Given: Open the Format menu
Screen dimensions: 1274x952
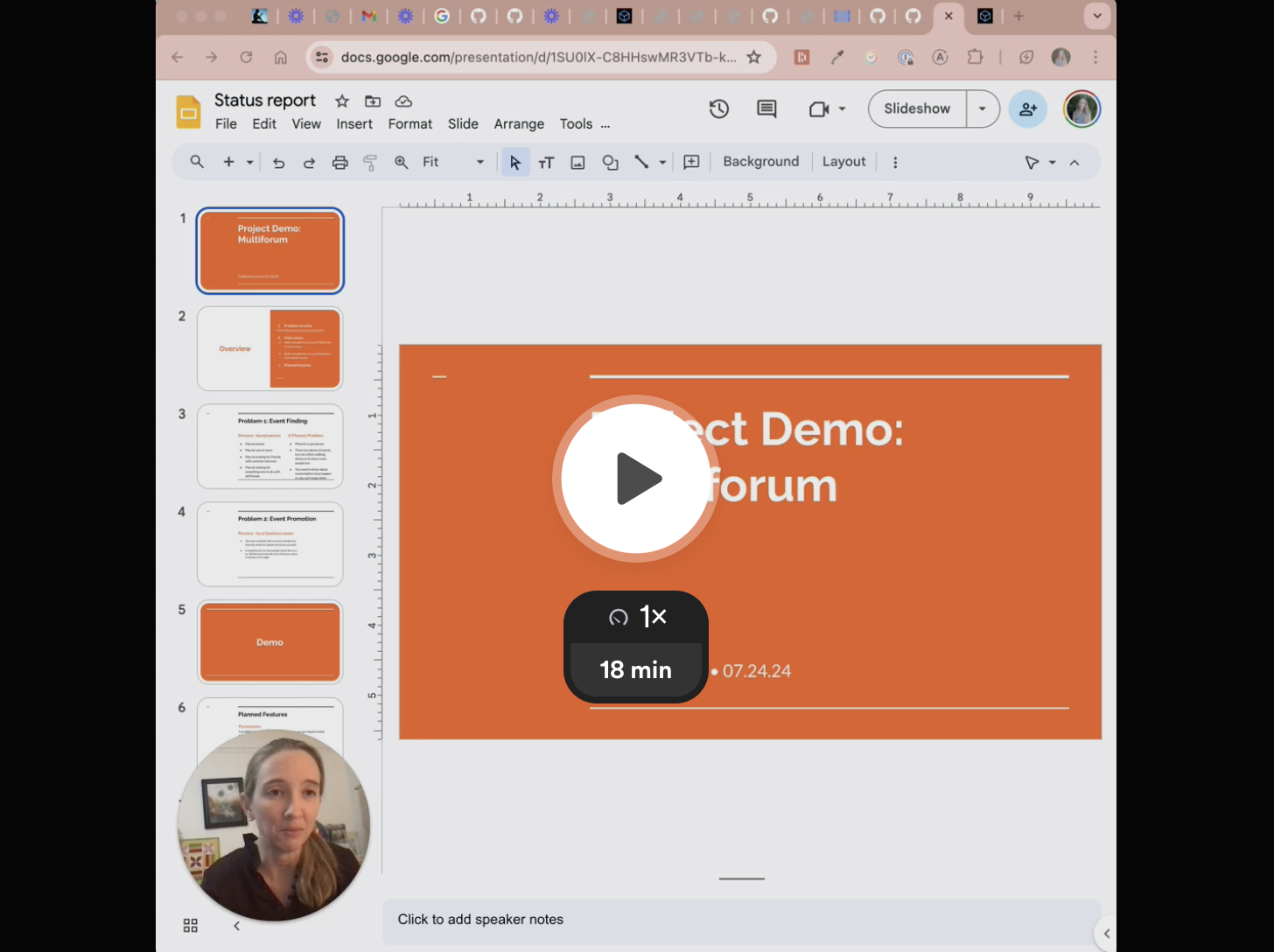Looking at the screenshot, I should point(410,124).
